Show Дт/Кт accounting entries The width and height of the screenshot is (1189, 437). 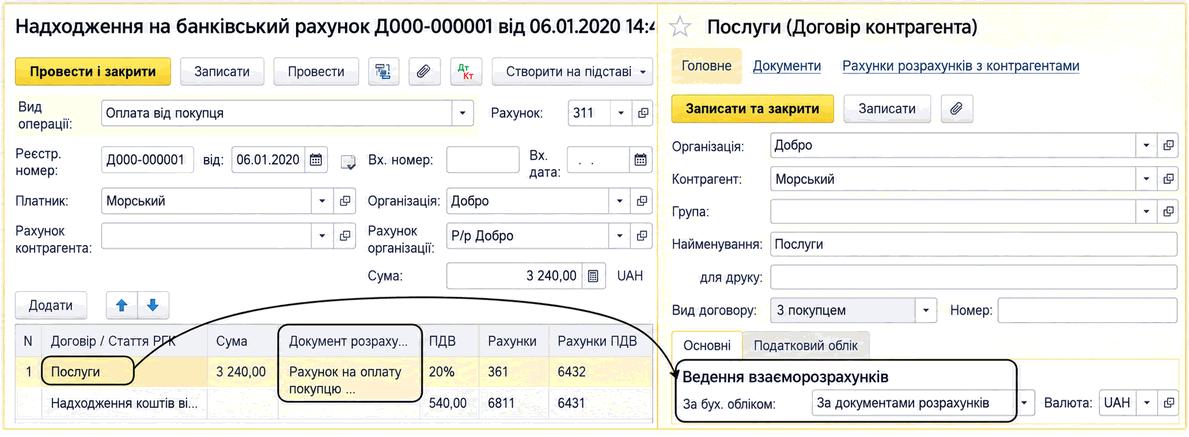tap(466, 71)
